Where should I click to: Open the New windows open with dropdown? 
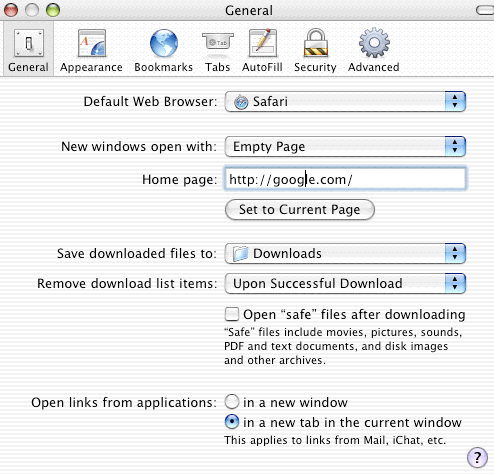[345, 146]
